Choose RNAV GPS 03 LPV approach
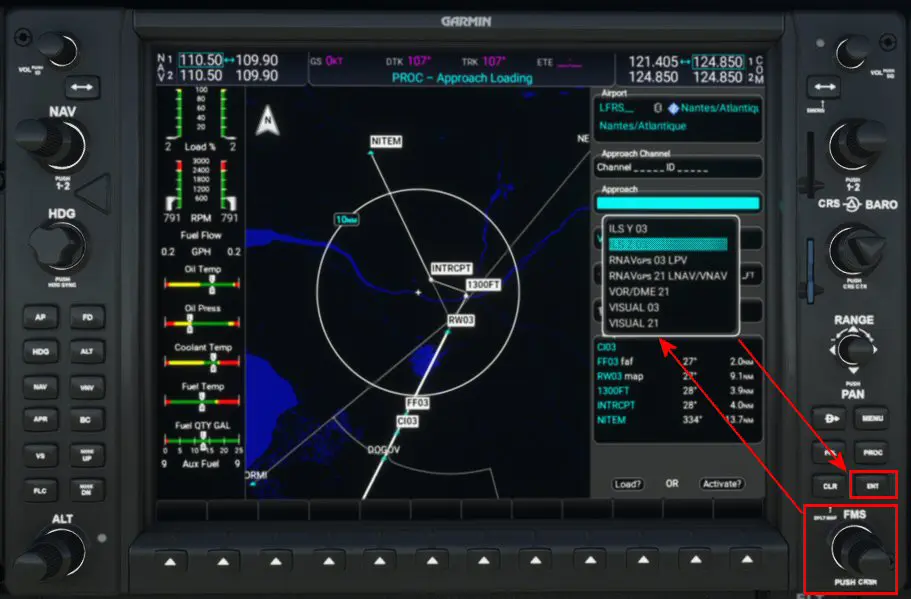Screen dimensions: 911x599 point(648,260)
